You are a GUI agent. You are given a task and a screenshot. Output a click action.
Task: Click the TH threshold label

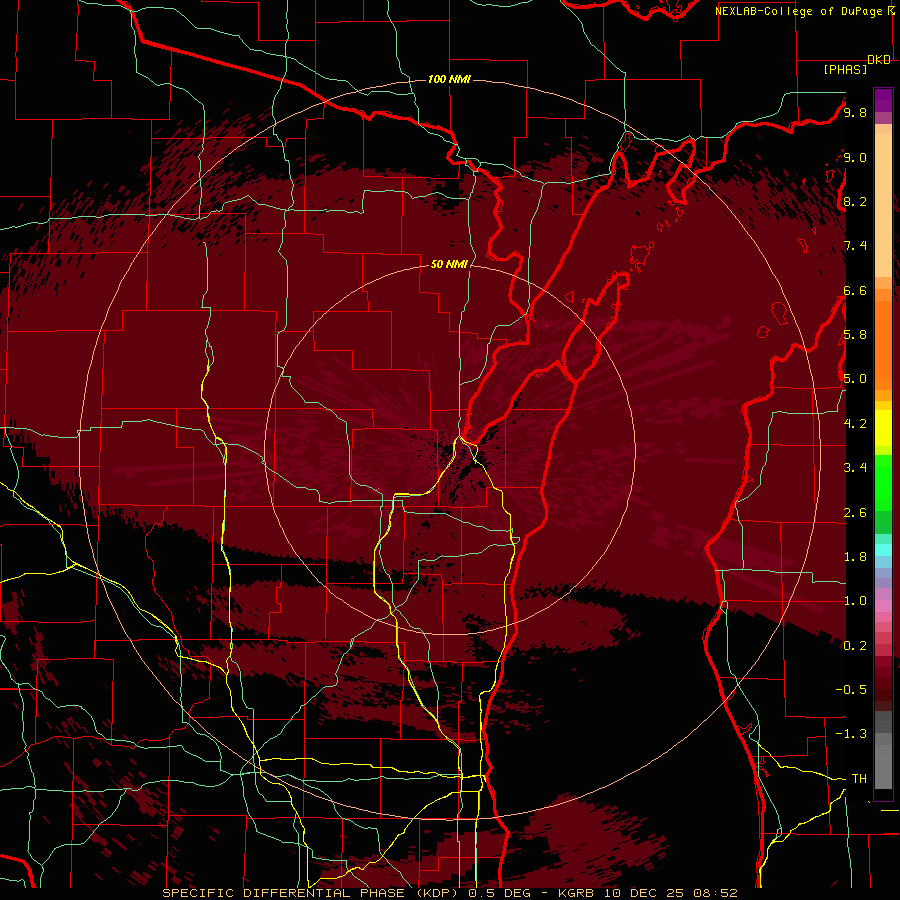[x=859, y=778]
